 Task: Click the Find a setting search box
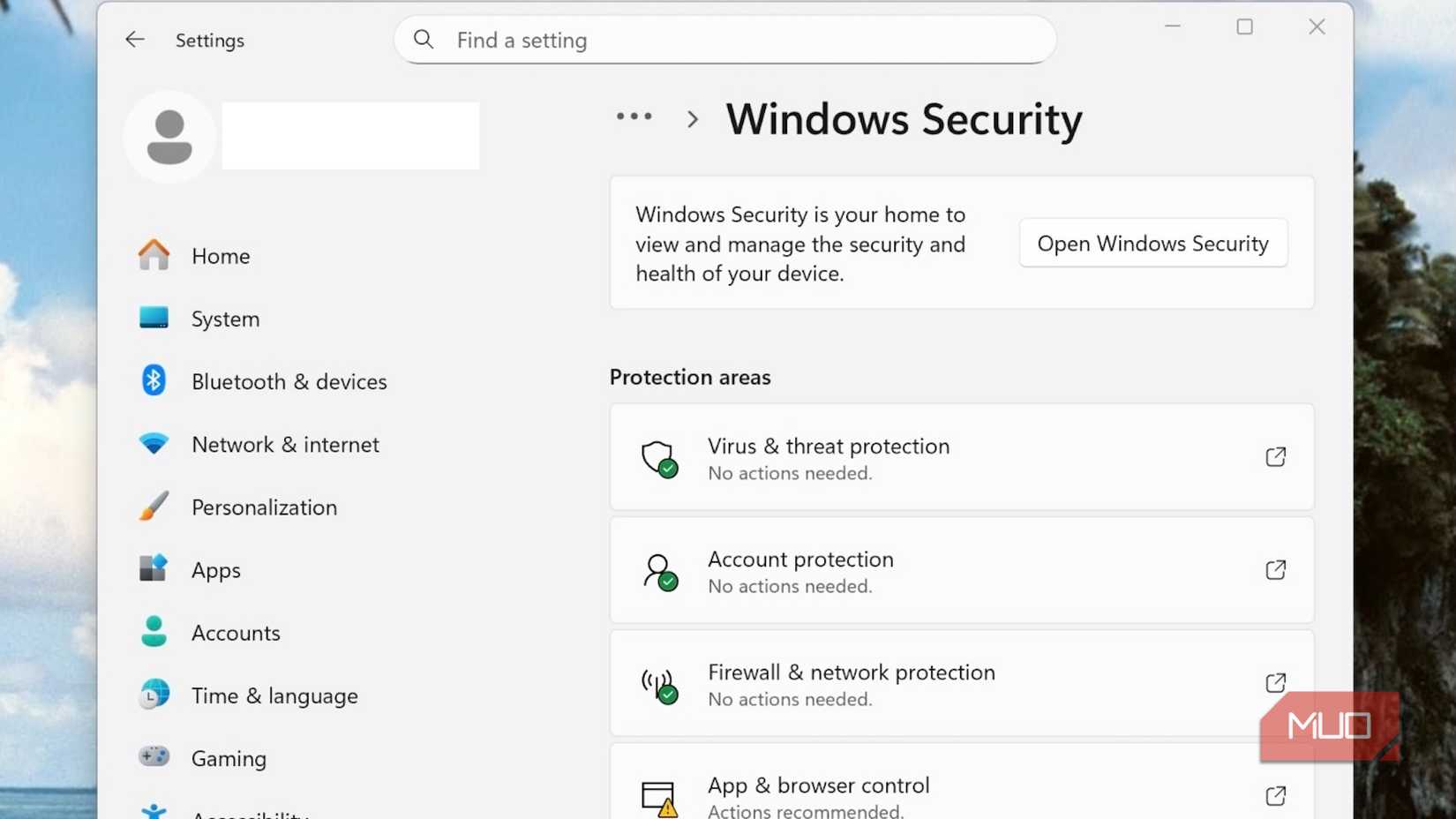coord(725,40)
